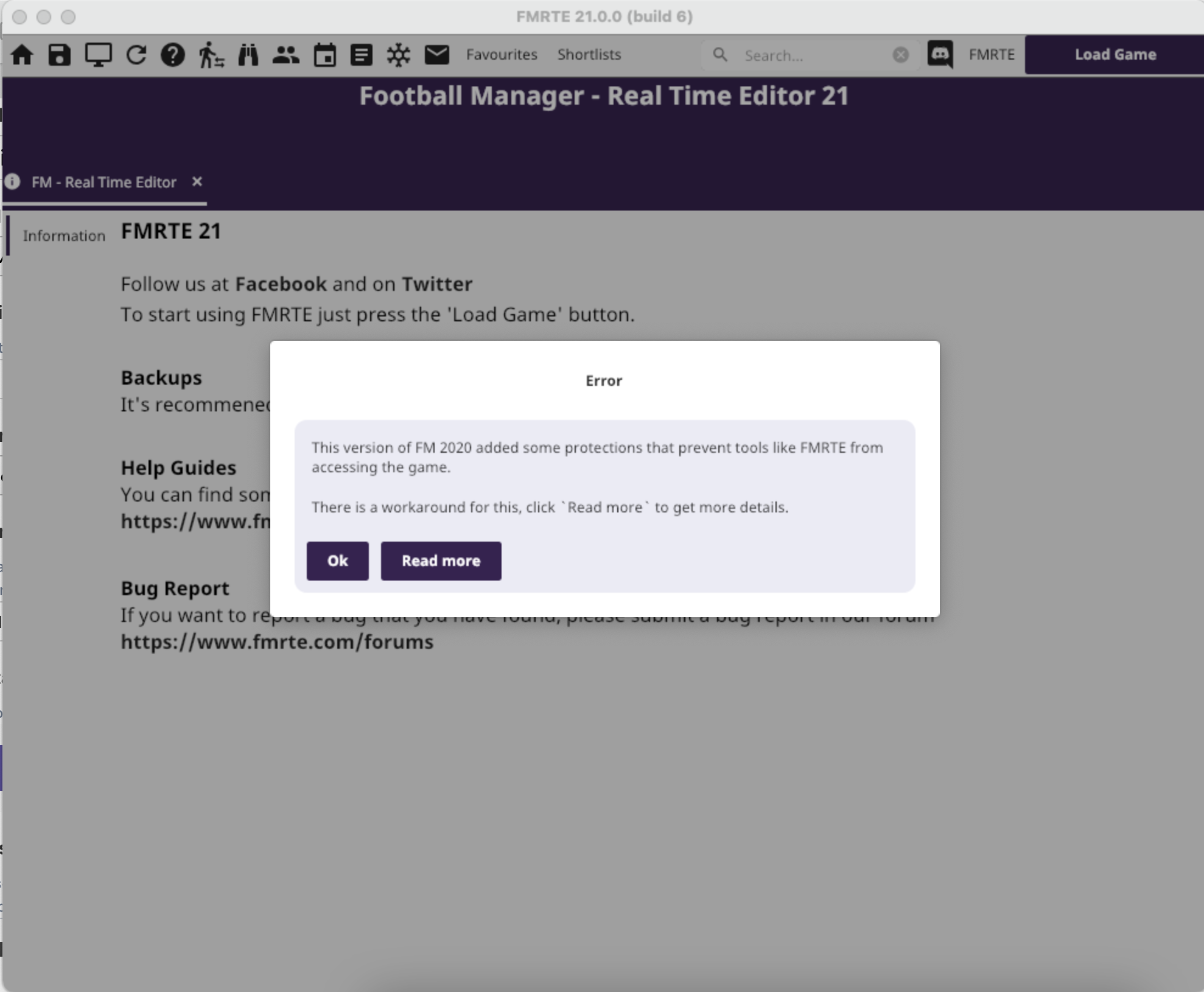Screen dimensions: 1204x992
Task: Click the Save floppy disk icon
Action: [60, 55]
